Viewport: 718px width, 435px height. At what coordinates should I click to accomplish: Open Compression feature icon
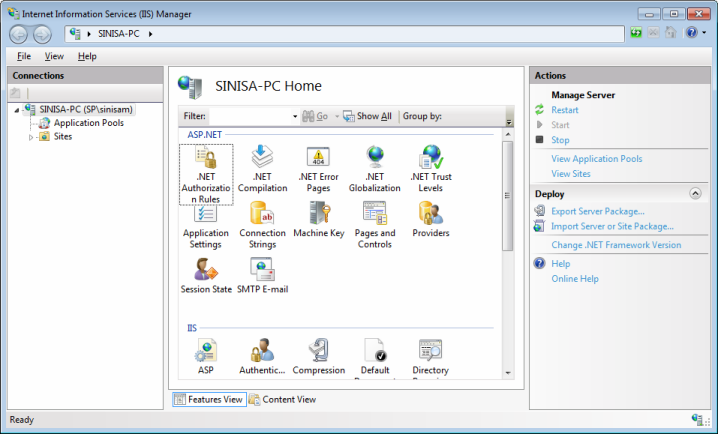(319, 351)
